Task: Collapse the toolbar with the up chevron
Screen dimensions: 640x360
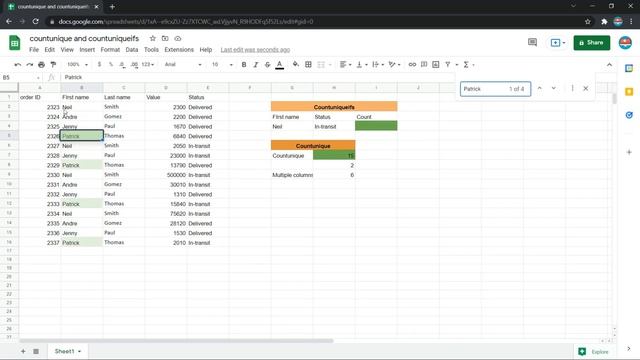Action: tap(609, 64)
